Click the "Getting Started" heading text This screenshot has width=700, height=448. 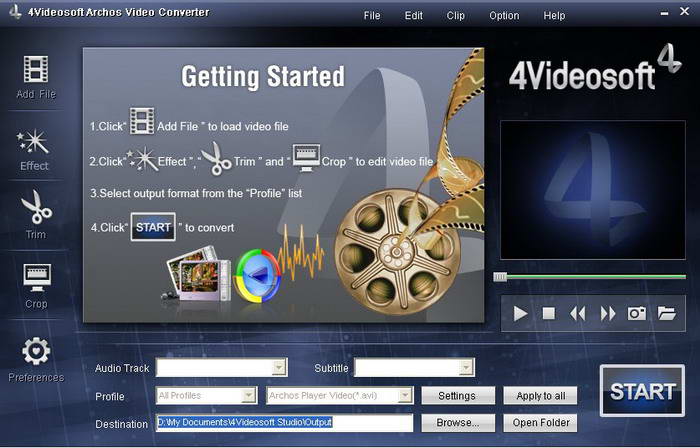[x=263, y=77]
